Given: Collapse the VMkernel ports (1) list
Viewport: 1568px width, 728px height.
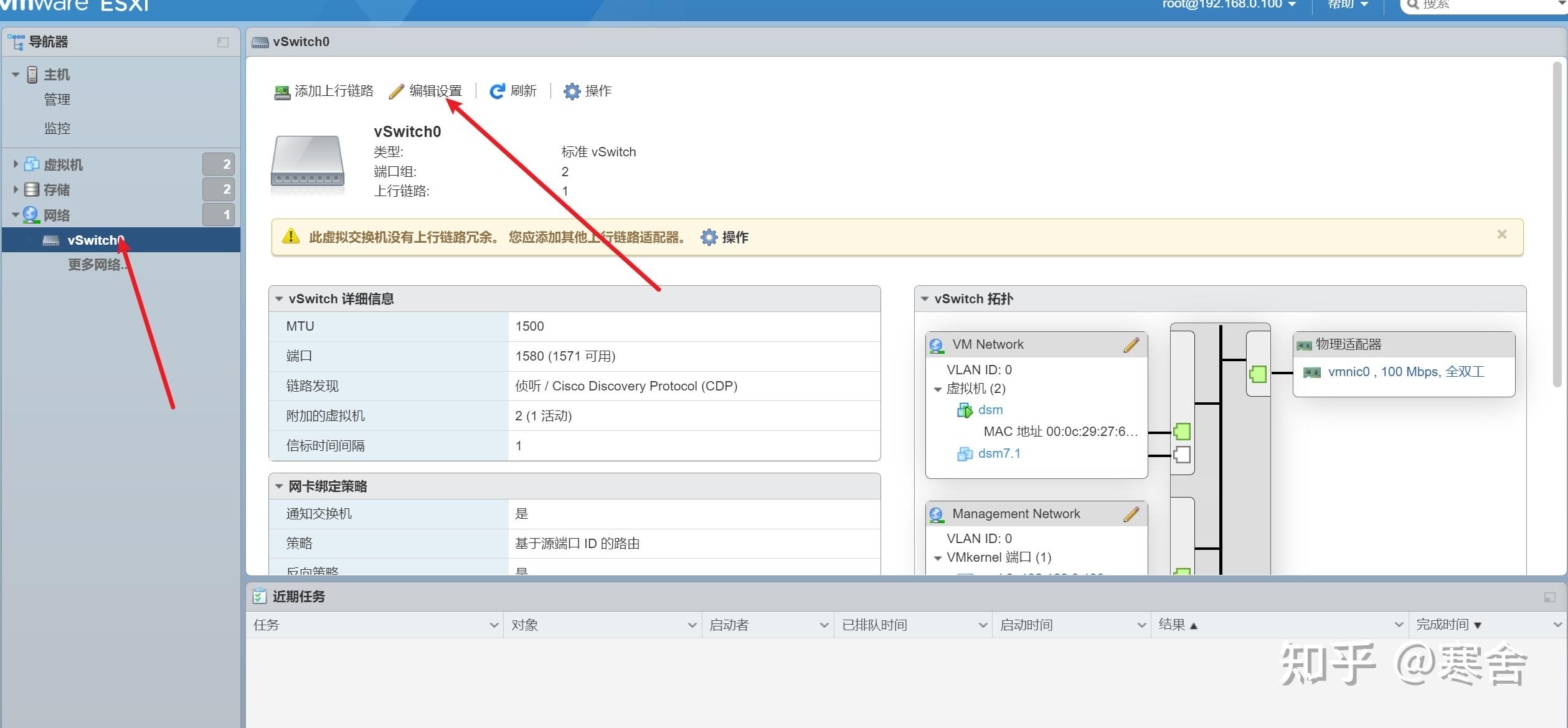Looking at the screenshot, I should (937, 558).
